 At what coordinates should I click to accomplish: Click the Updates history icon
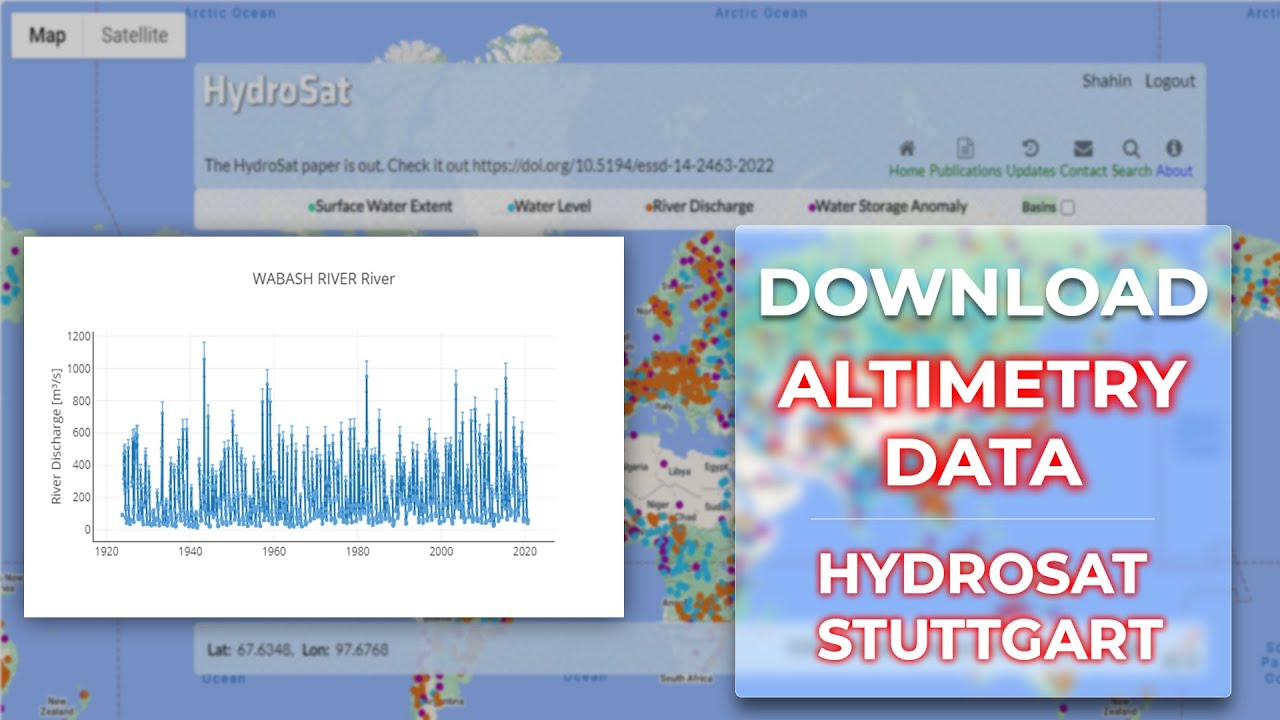pyautogui.click(x=1031, y=149)
